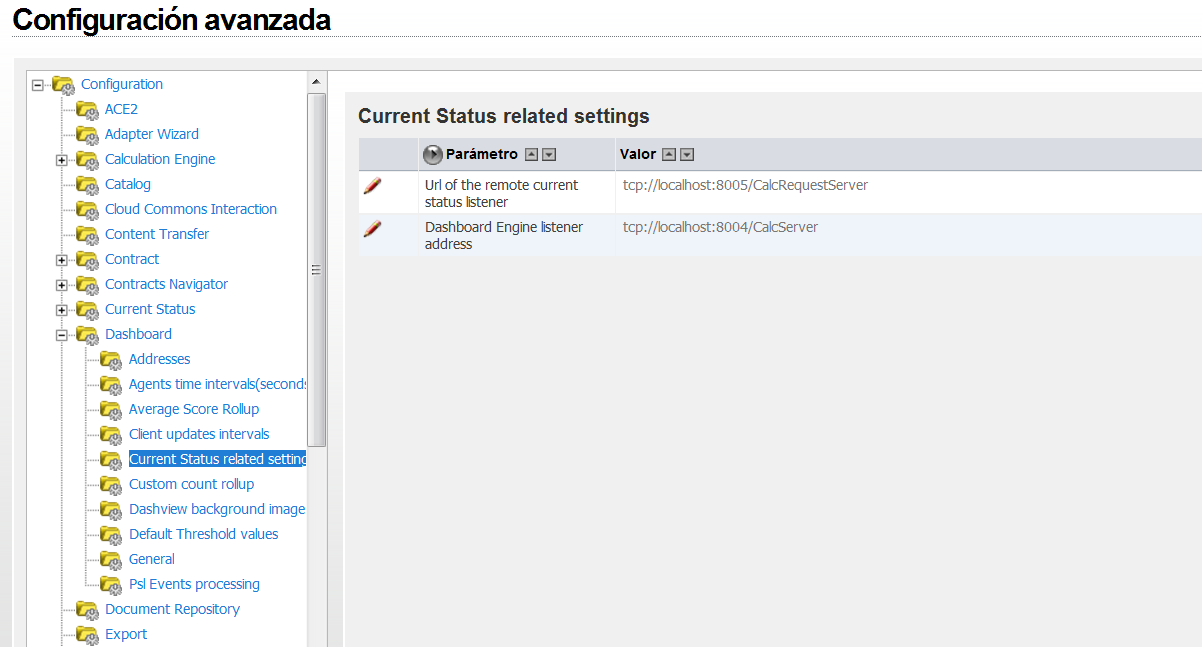The height and width of the screenshot is (647, 1202).
Task: Click the ACE2 folder icon
Action: pos(87,110)
